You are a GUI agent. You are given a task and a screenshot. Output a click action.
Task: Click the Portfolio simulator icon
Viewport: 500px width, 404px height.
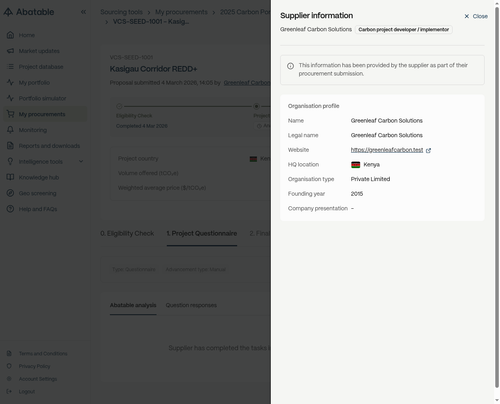click(x=10, y=98)
